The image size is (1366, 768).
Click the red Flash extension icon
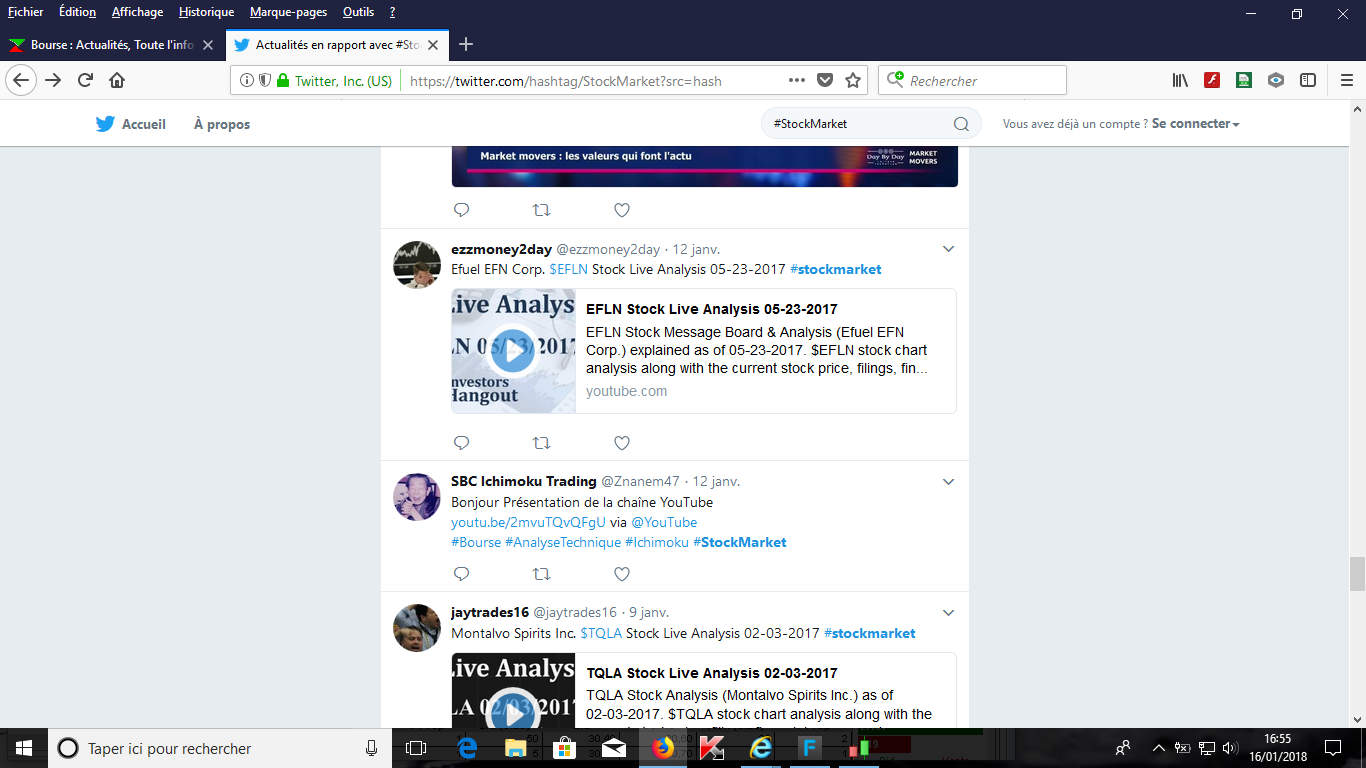tap(1212, 81)
